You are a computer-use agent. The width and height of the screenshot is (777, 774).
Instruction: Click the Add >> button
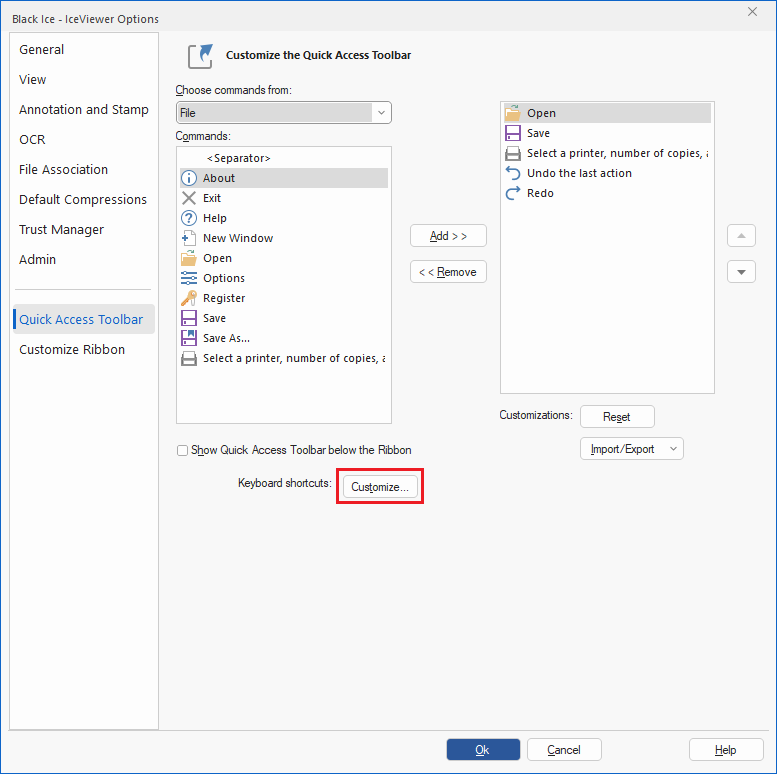(448, 236)
